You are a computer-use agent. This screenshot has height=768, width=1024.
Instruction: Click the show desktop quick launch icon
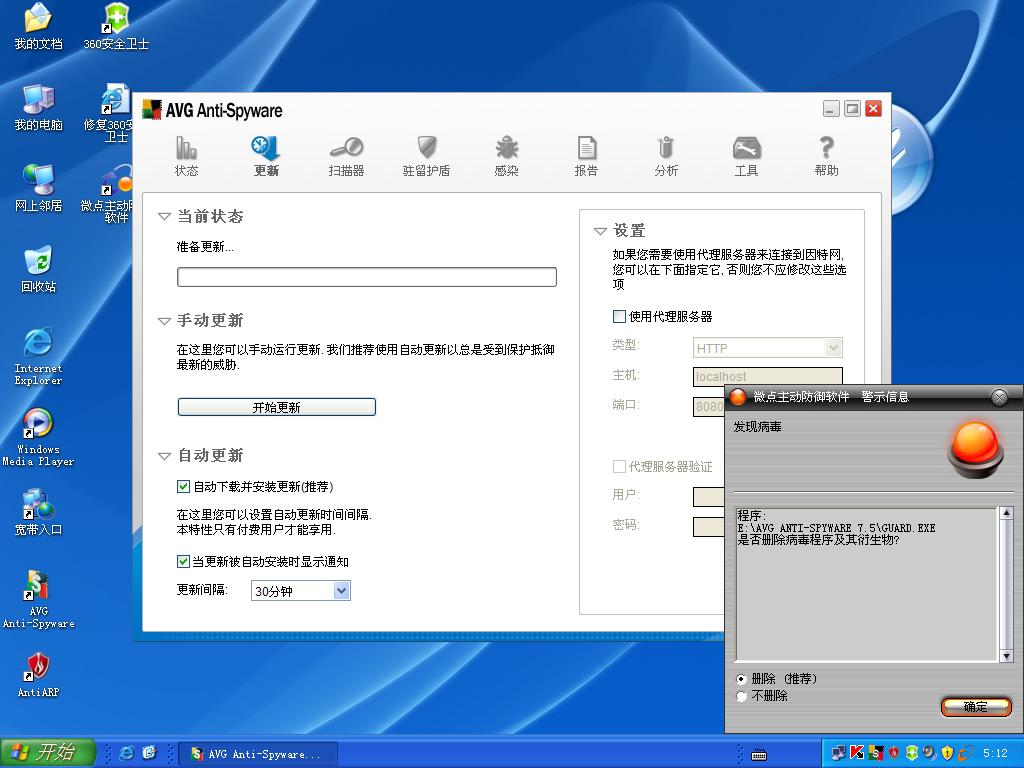point(150,753)
